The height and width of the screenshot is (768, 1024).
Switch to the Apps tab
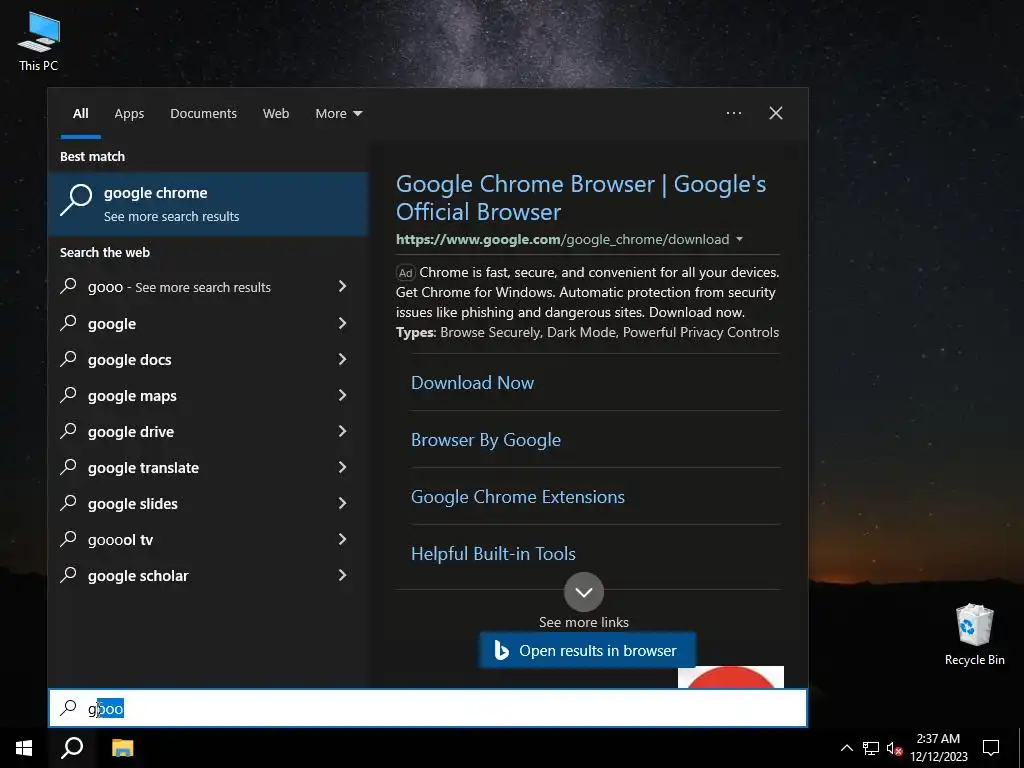tap(129, 114)
